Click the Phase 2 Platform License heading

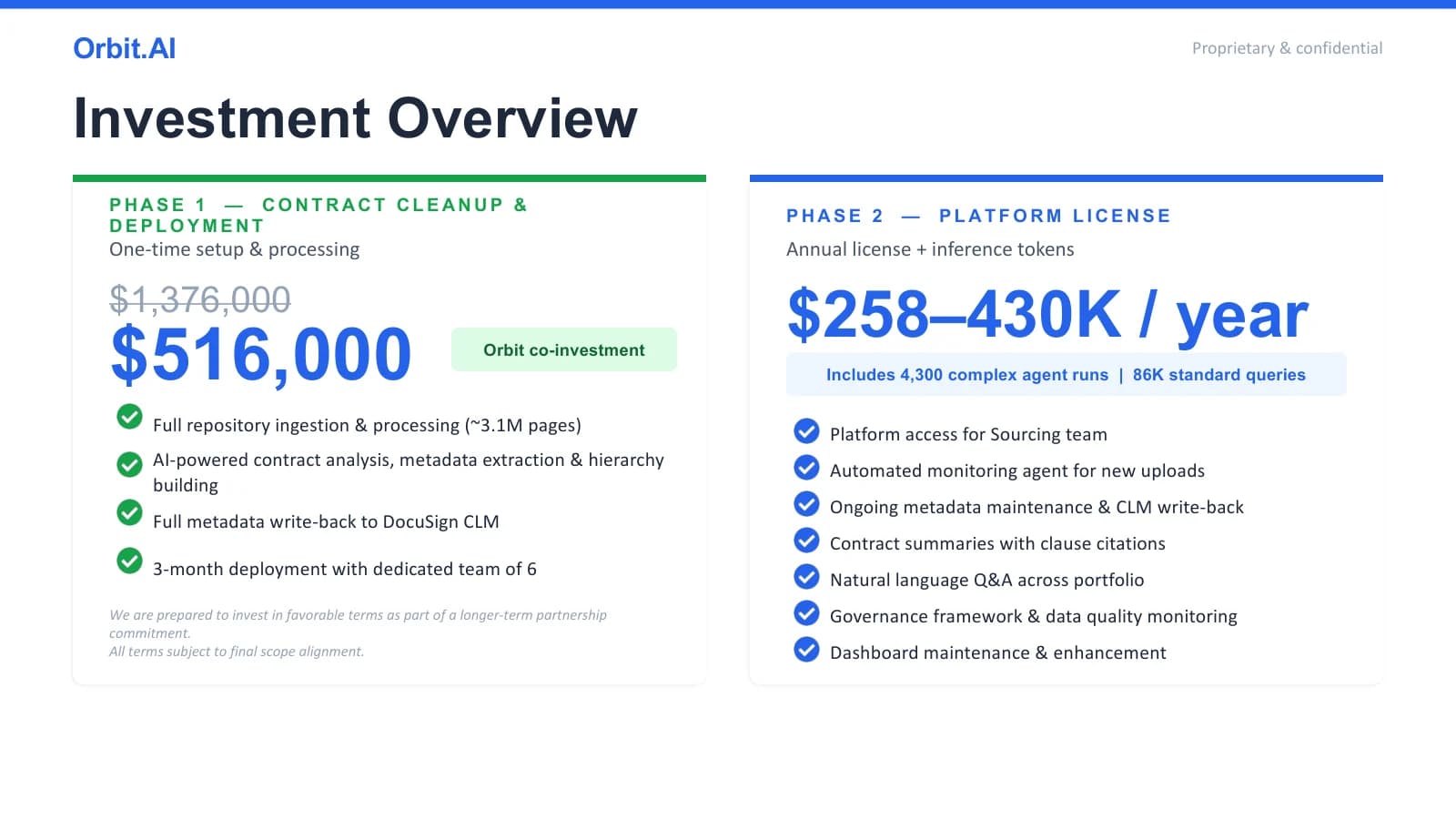coord(978,216)
